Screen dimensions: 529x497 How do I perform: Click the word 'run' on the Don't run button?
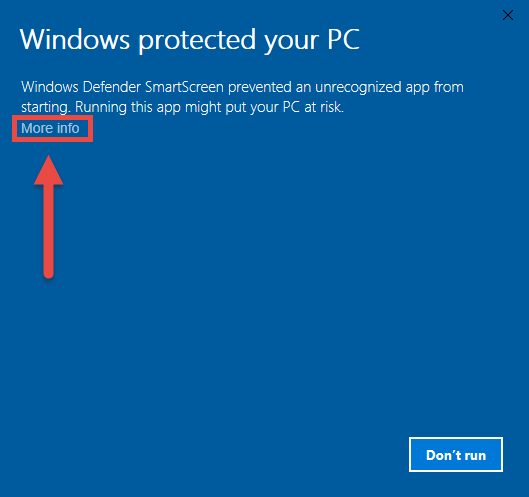tap(475, 456)
